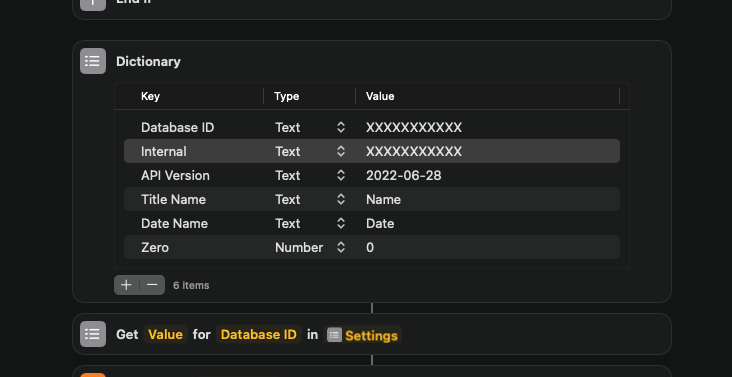The width and height of the screenshot is (732, 377).
Task: Open type dropdown for Date Name row
Action: pyautogui.click(x=341, y=223)
